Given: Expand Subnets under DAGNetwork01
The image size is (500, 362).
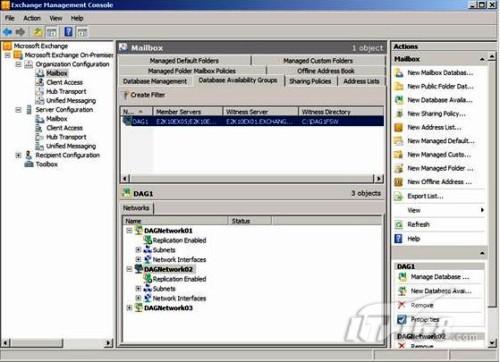Looking at the screenshot, I should (138, 250).
